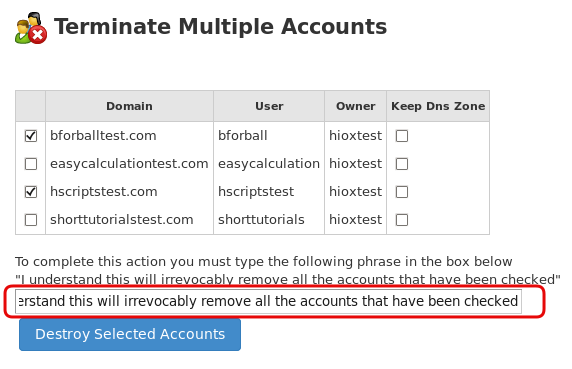Select the shorttutorialstest.com account checkbox
Screen dimensions: 572x369
coord(31,220)
